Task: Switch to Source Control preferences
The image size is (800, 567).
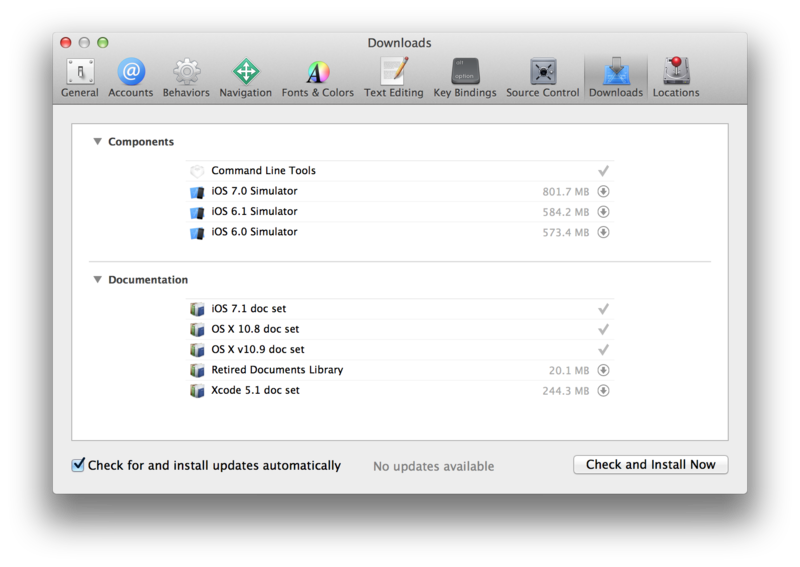Action: tap(543, 78)
